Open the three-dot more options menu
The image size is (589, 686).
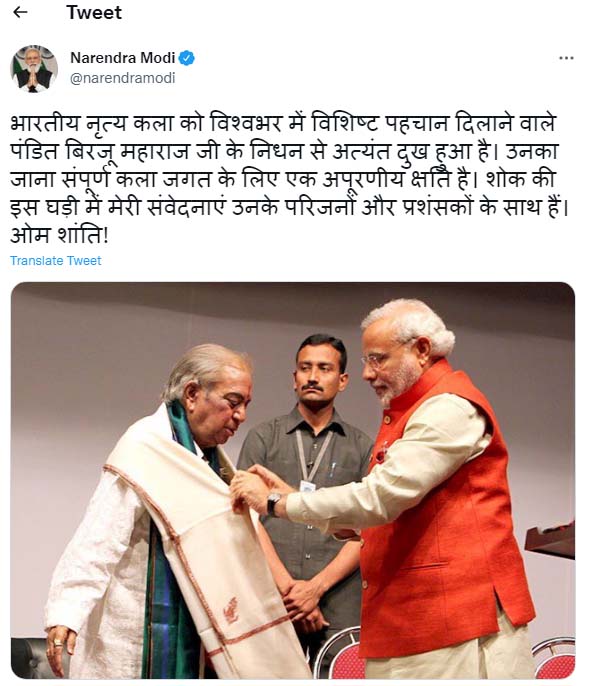point(566,58)
